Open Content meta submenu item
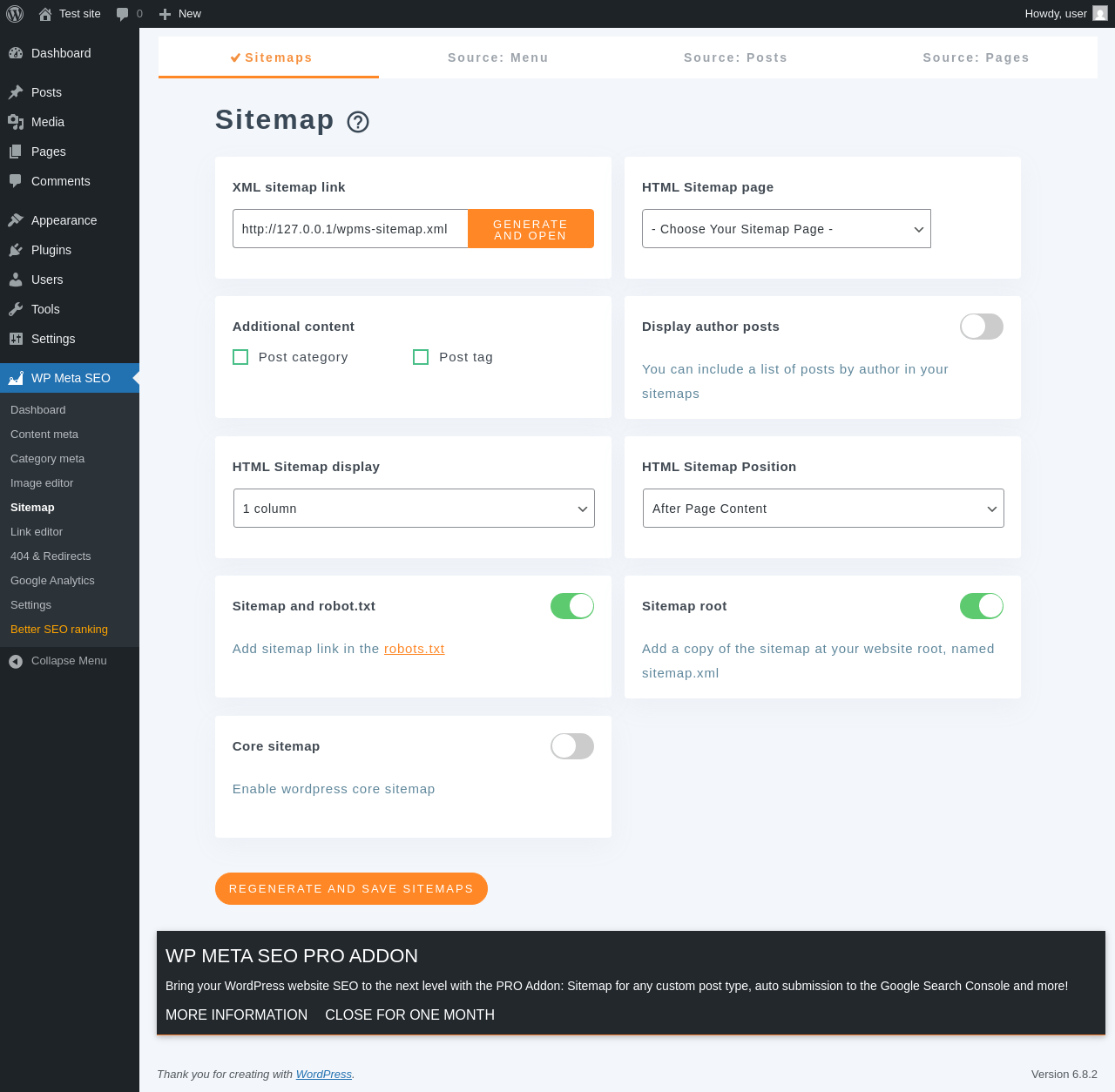Screen dimensions: 1115x1092 (x=44, y=435)
